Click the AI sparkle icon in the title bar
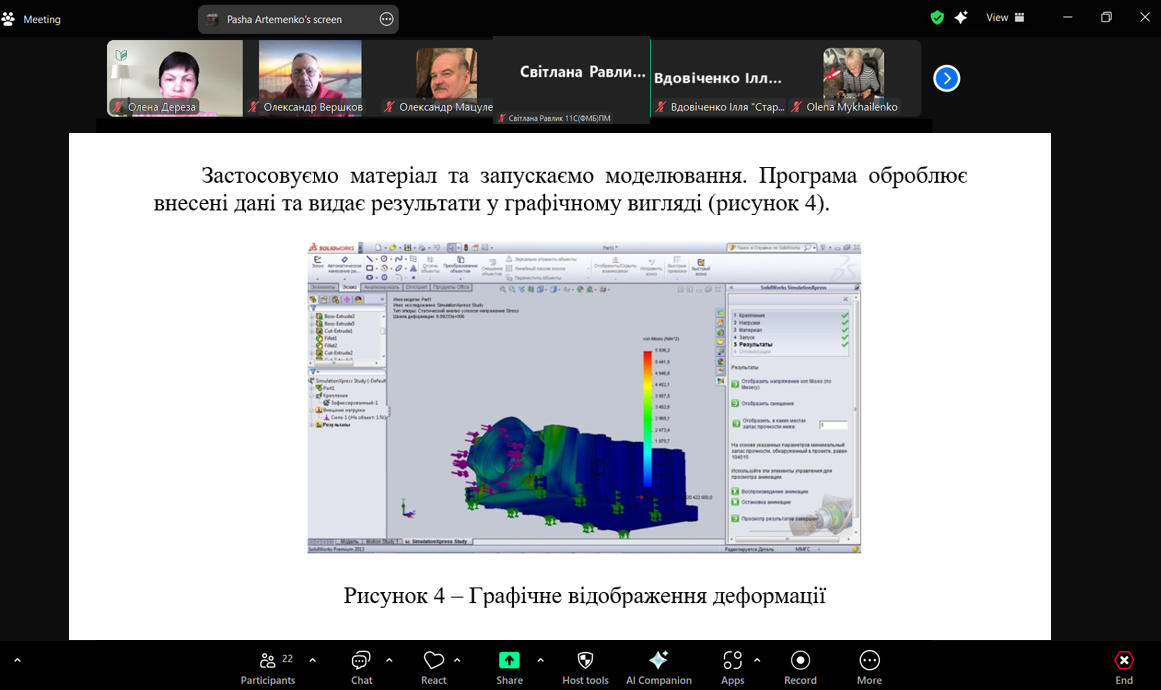The height and width of the screenshot is (690, 1161). click(961, 18)
